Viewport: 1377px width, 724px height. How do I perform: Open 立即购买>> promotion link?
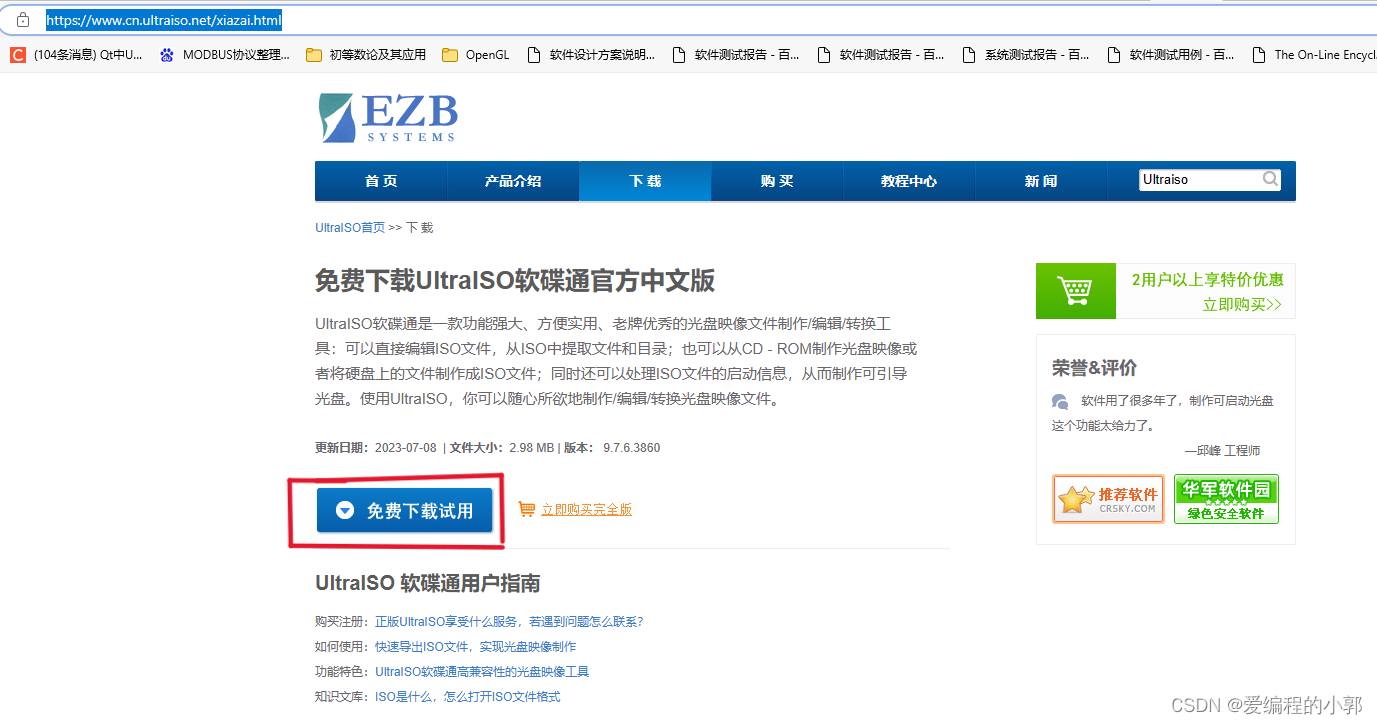1242,305
